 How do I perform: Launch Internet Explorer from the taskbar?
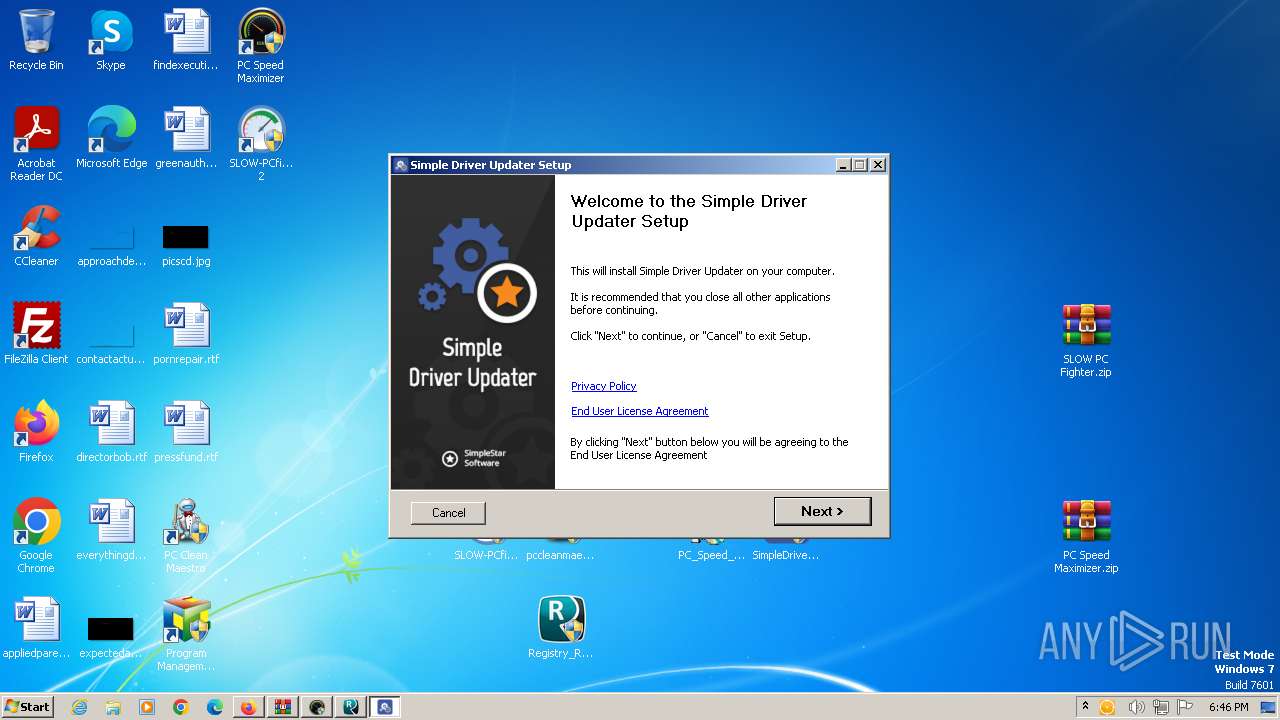point(80,707)
